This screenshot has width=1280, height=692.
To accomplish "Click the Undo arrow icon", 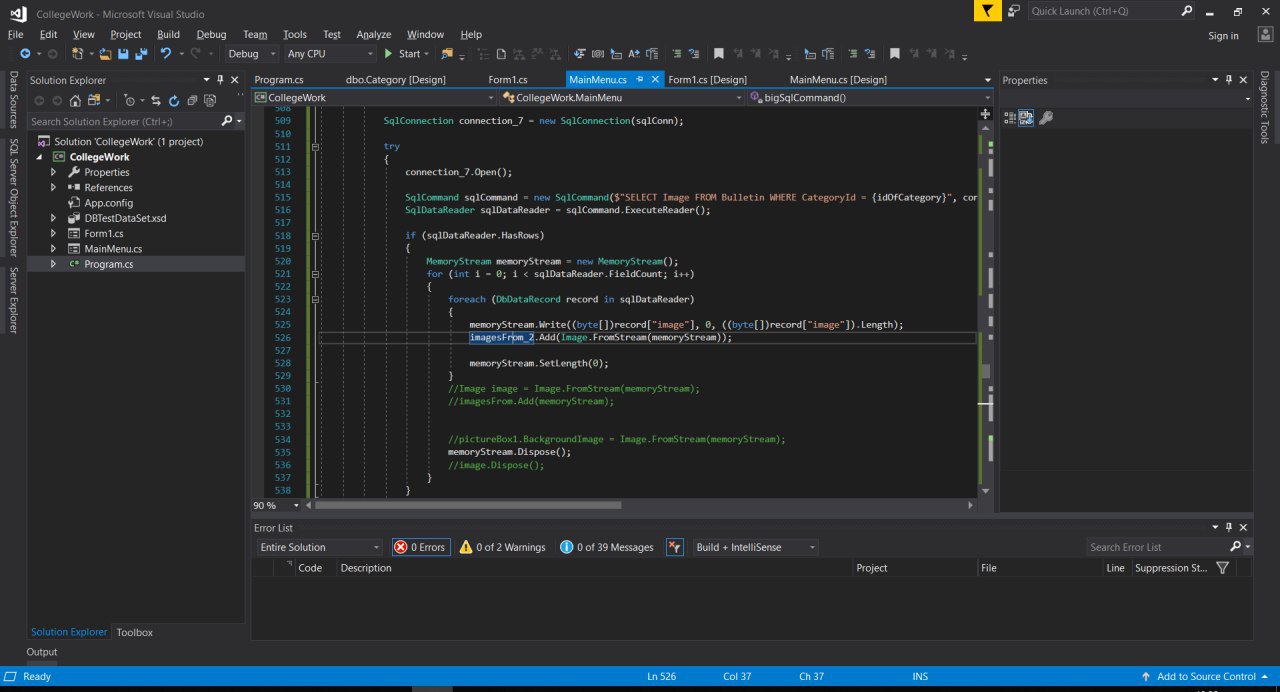I will [x=166, y=54].
